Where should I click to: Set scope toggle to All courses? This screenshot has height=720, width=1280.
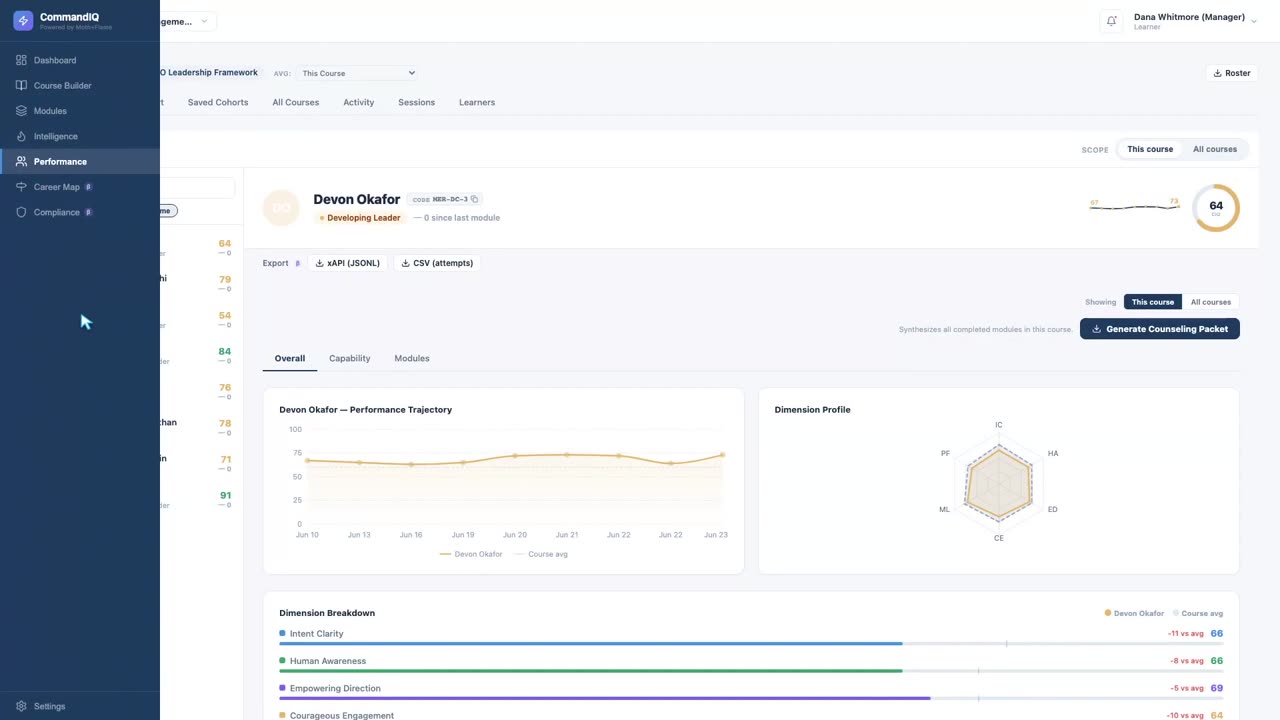[1215, 149]
